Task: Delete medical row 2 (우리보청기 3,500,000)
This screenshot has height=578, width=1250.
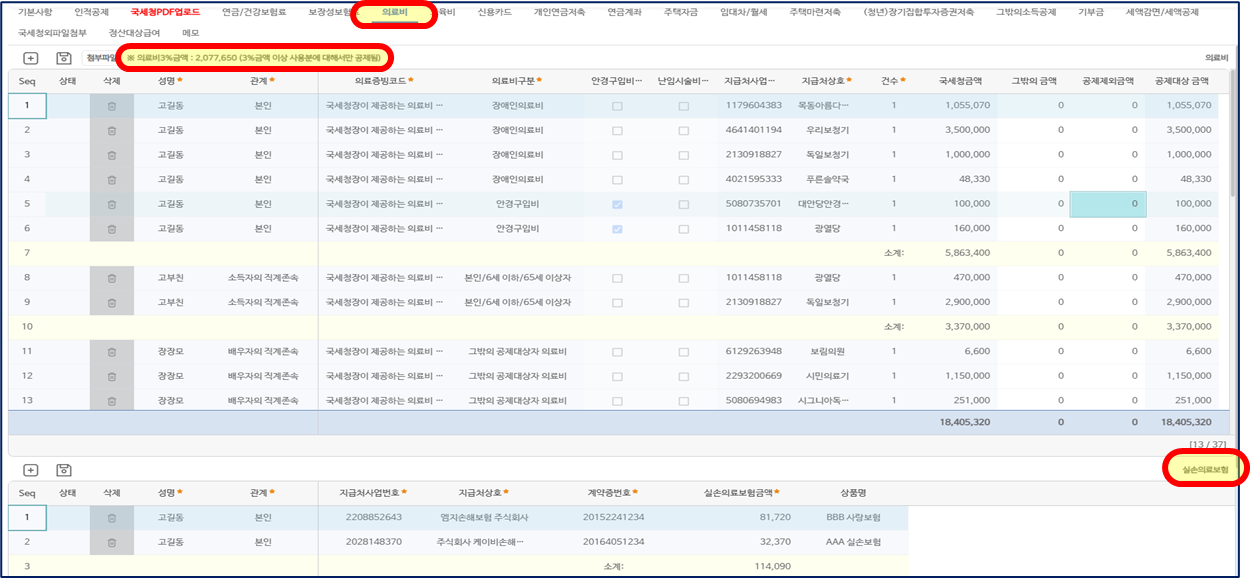Action: click(x=112, y=130)
